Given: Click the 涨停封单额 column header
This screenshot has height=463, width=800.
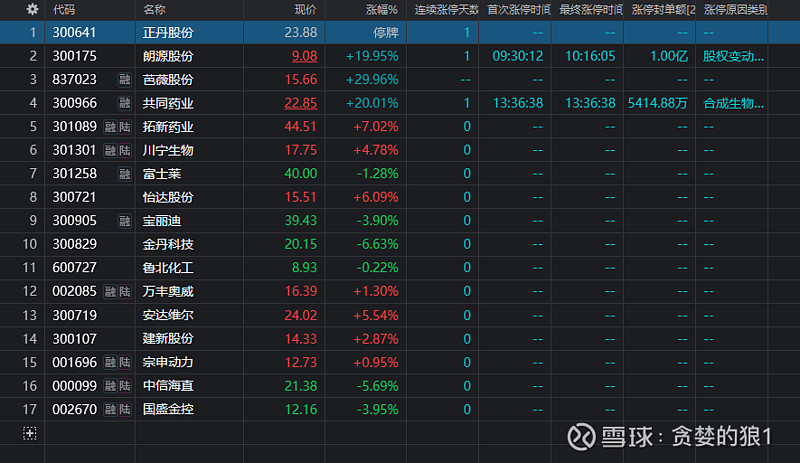Looking at the screenshot, I should [x=663, y=10].
